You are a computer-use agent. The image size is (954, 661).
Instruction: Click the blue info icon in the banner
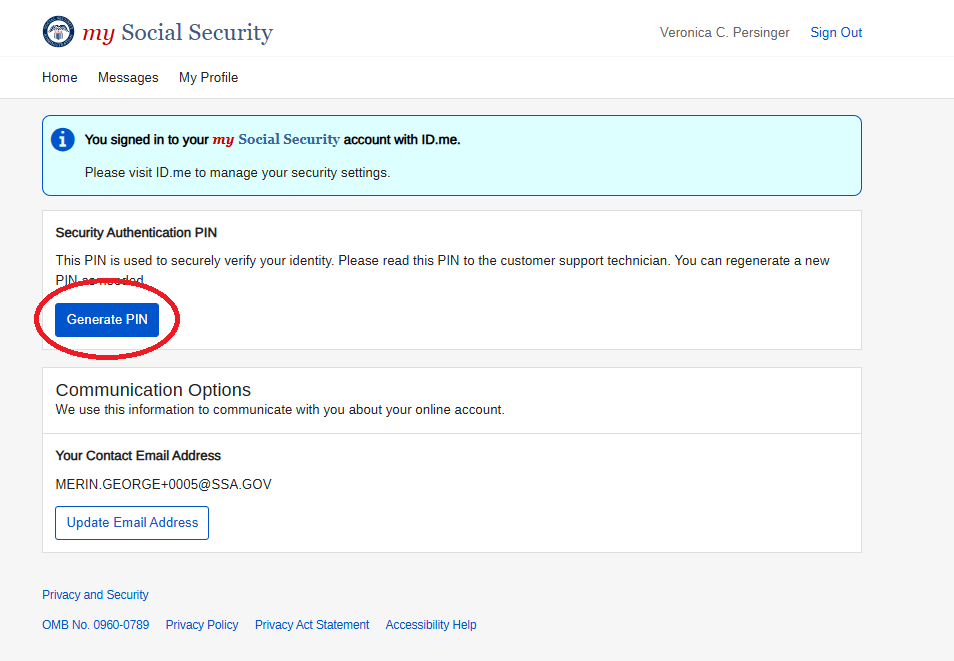[x=63, y=140]
